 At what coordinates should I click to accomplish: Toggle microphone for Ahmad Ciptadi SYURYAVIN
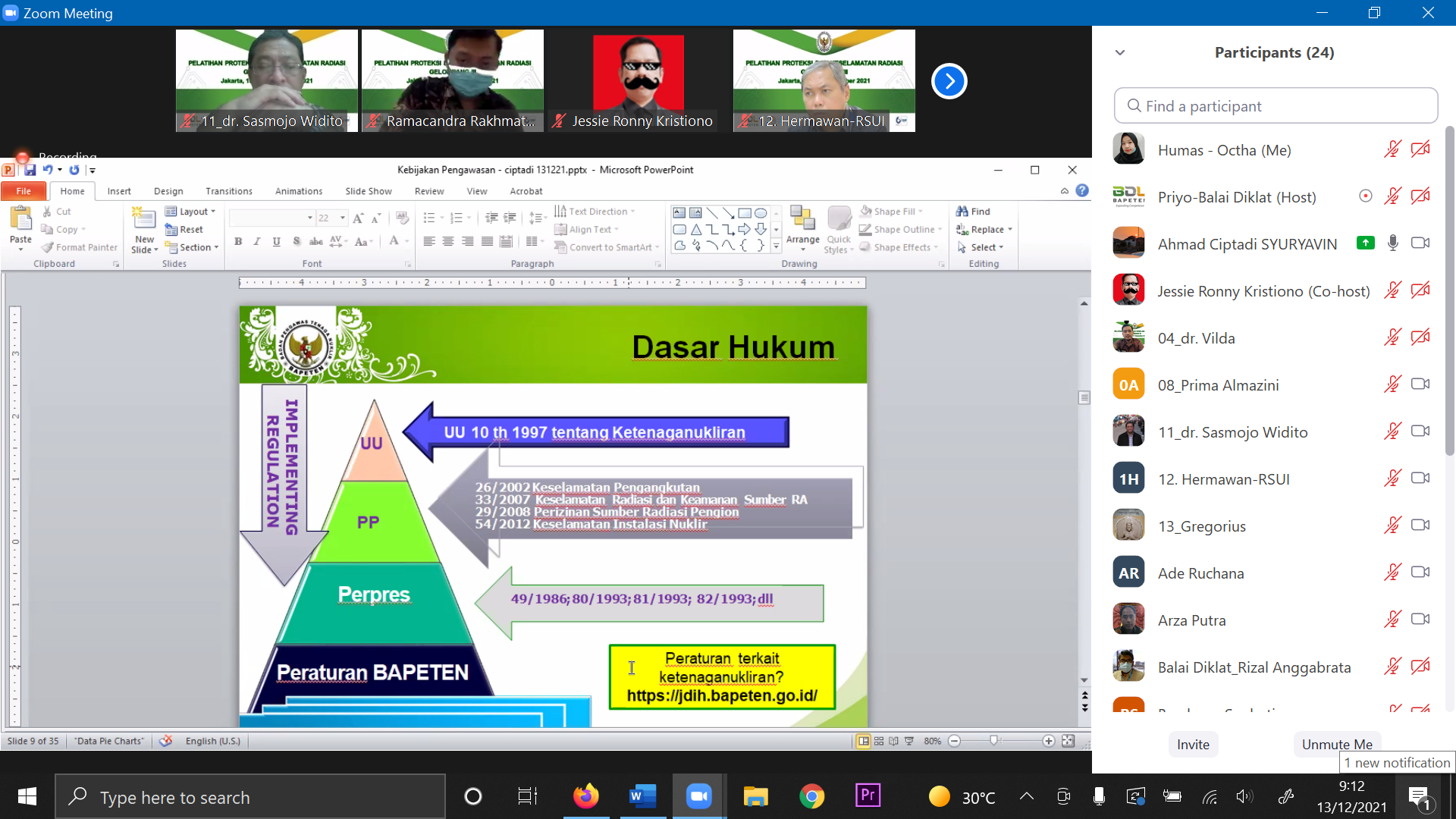pyautogui.click(x=1392, y=243)
